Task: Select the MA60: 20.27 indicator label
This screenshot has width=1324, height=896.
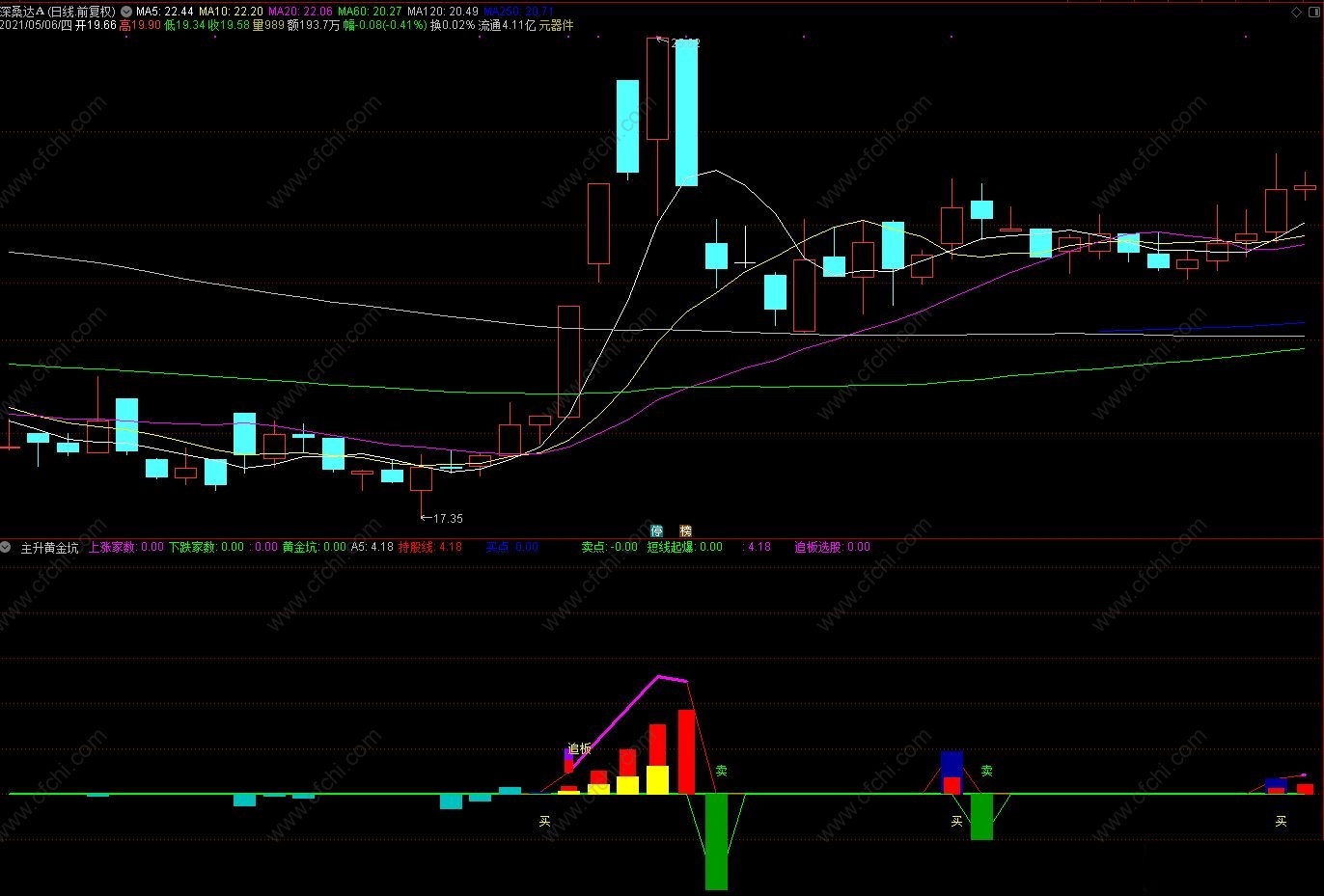Action: 370,12
